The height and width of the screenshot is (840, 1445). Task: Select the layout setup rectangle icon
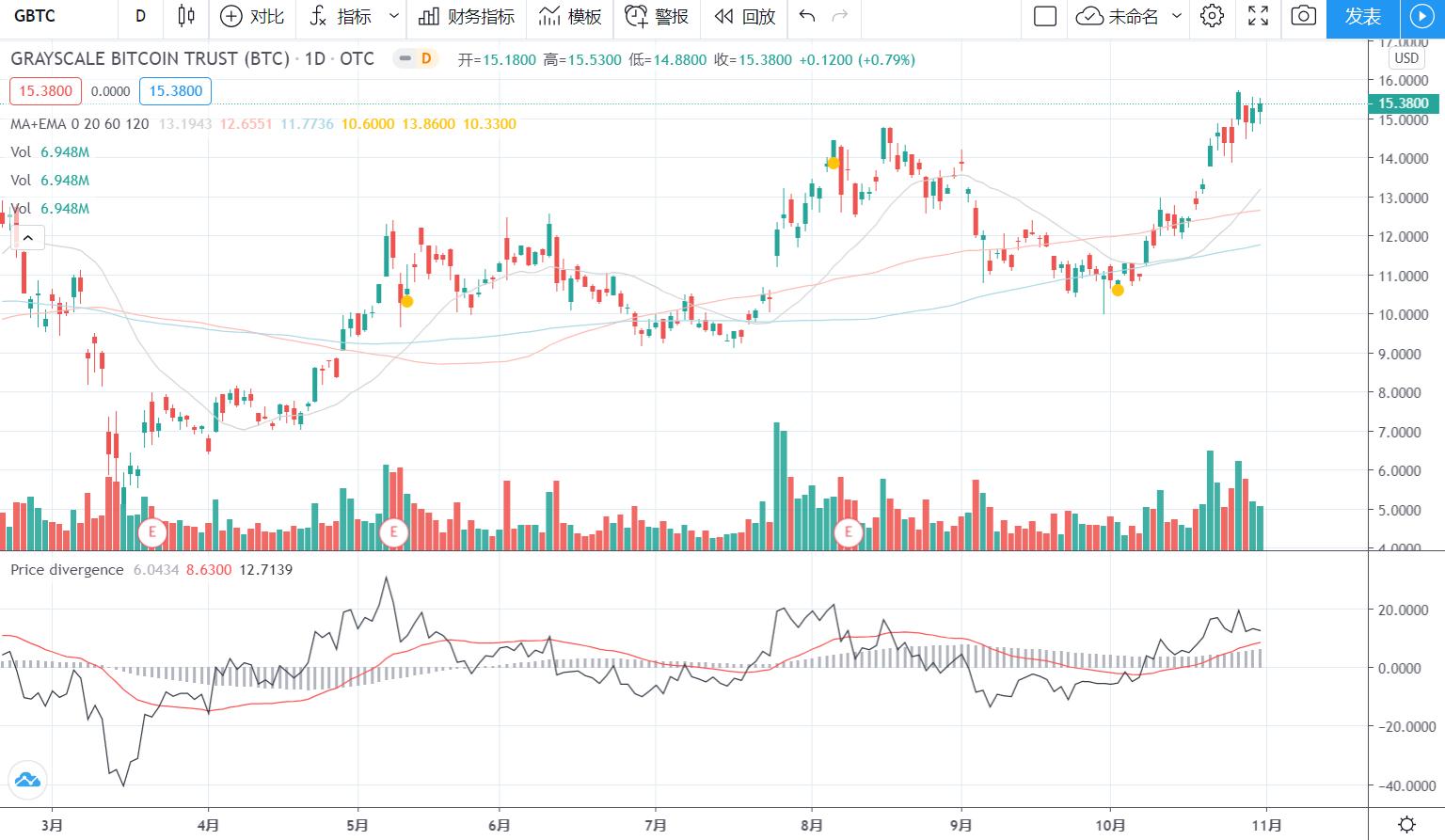(1044, 16)
